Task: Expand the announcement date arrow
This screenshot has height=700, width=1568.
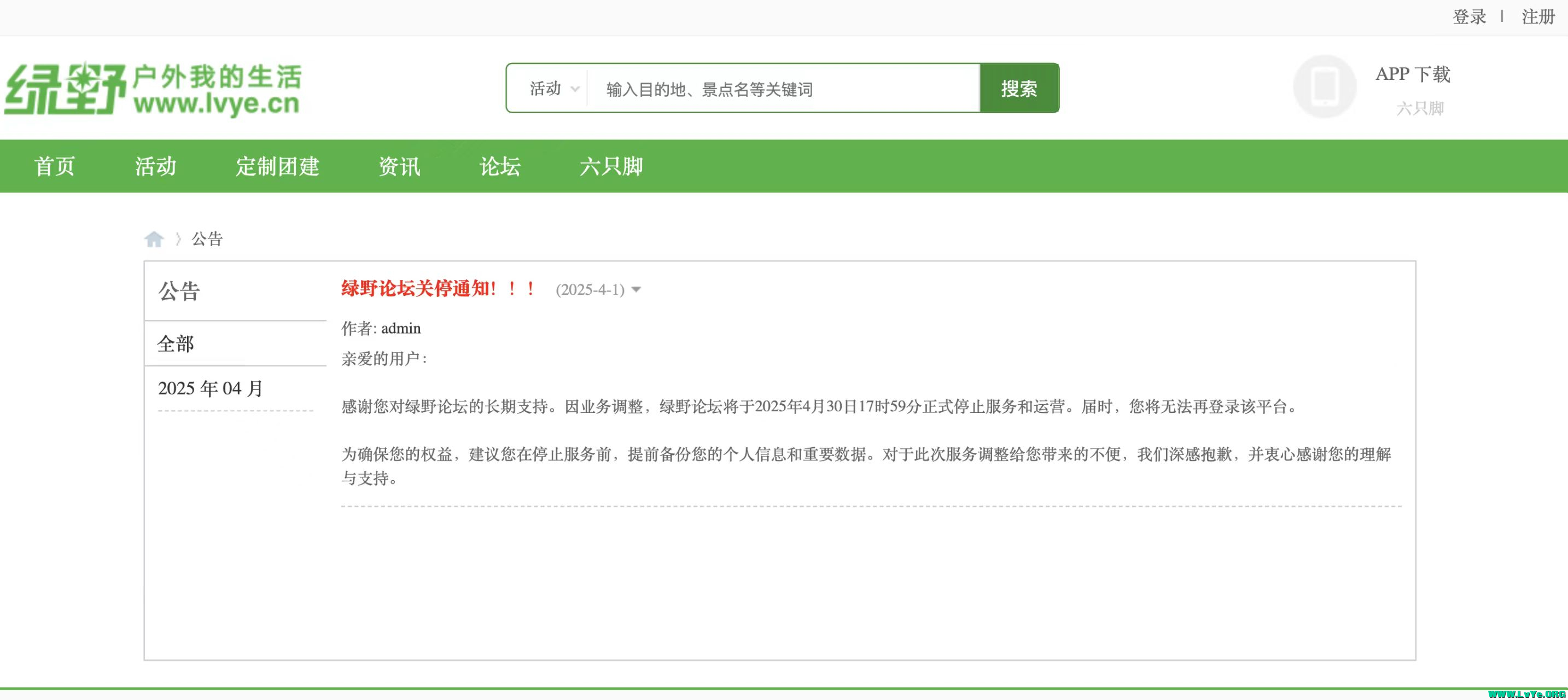Action: (x=636, y=290)
